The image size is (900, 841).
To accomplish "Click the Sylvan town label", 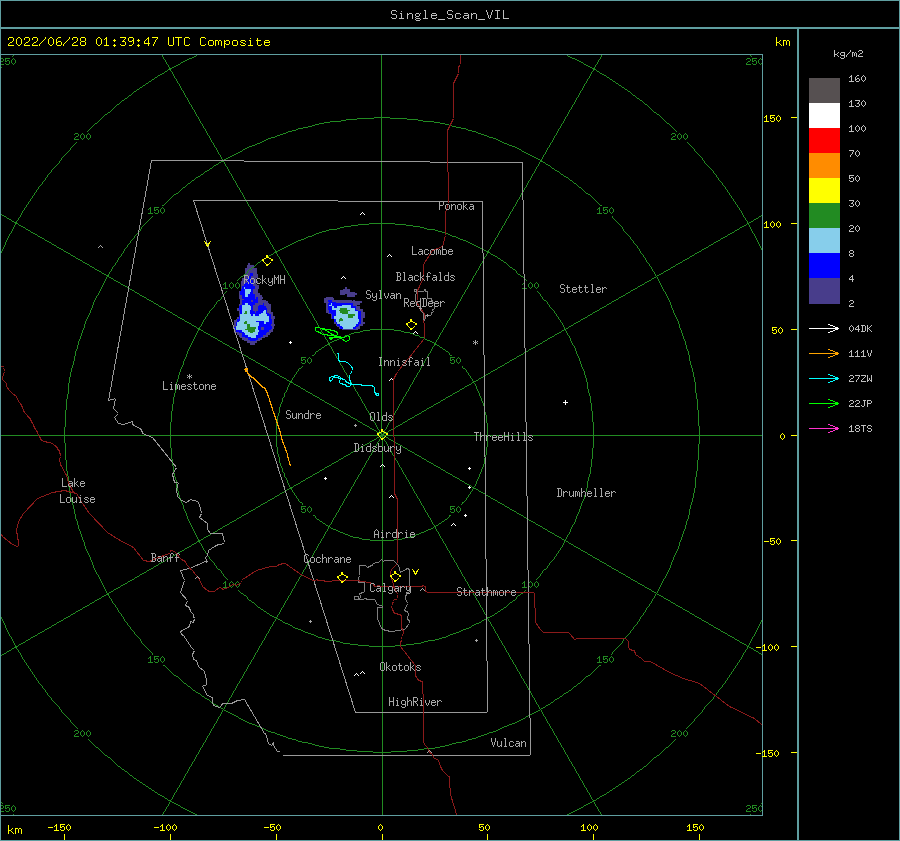I will tap(383, 295).
